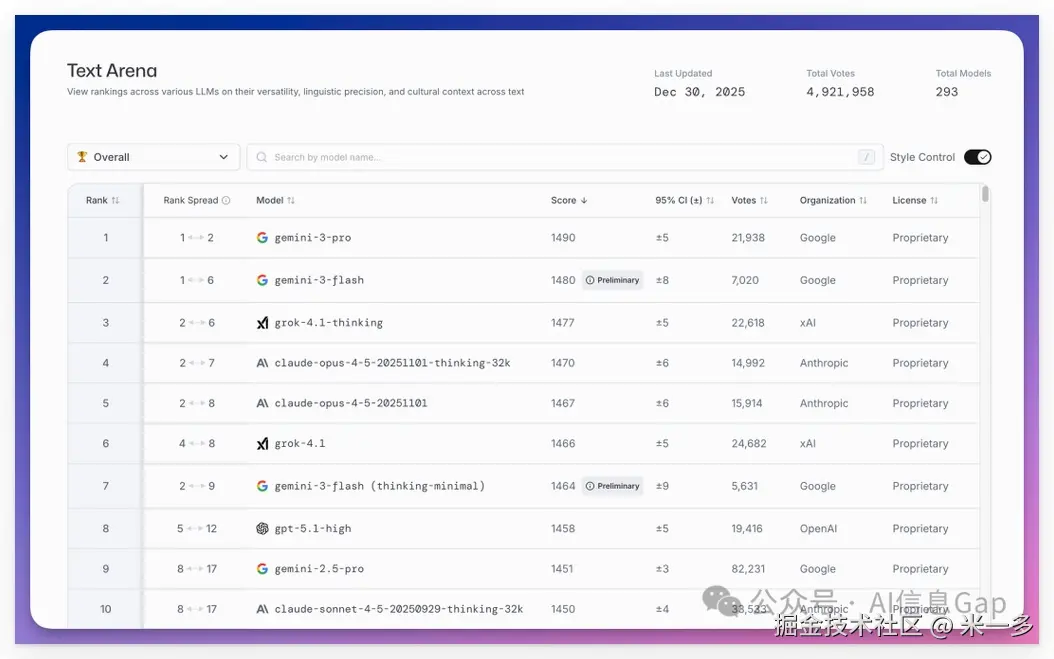Click Preliminary badge on gemini-3-flash score 1480
1054x659 pixels.
pyautogui.click(x=612, y=280)
